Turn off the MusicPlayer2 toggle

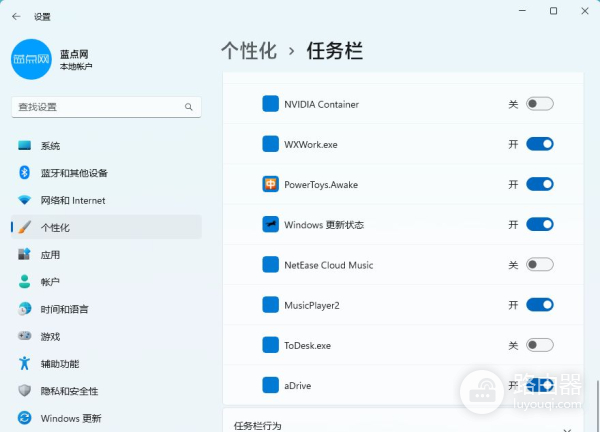[540, 305]
